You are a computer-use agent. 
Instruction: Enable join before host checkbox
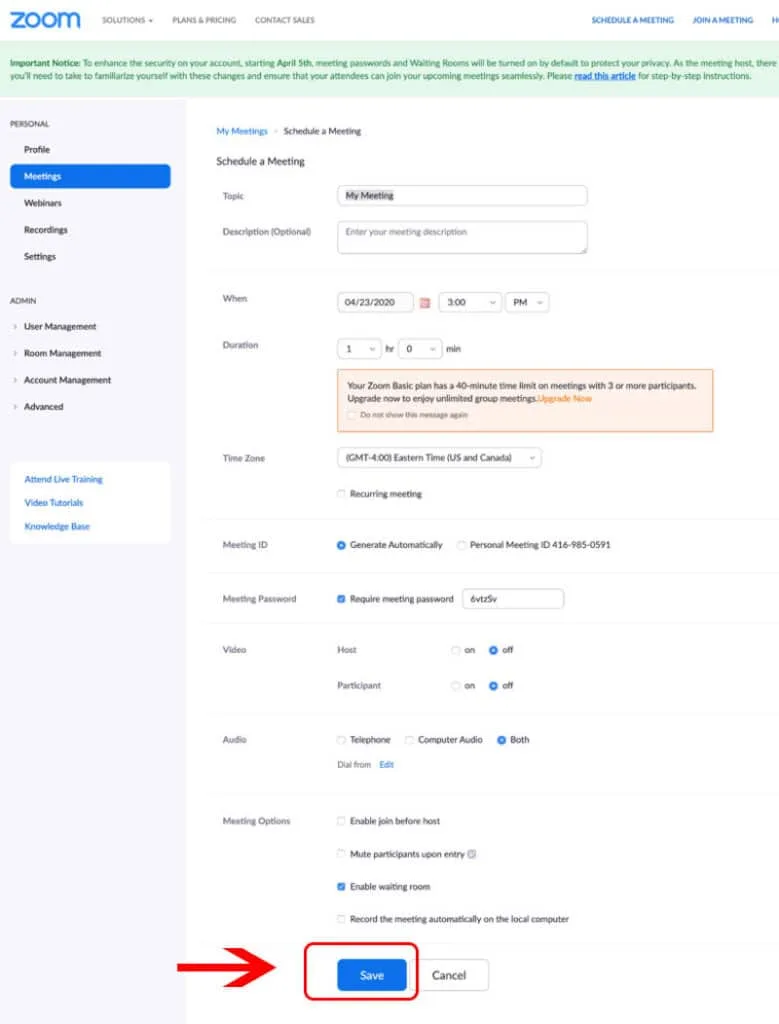tap(341, 821)
